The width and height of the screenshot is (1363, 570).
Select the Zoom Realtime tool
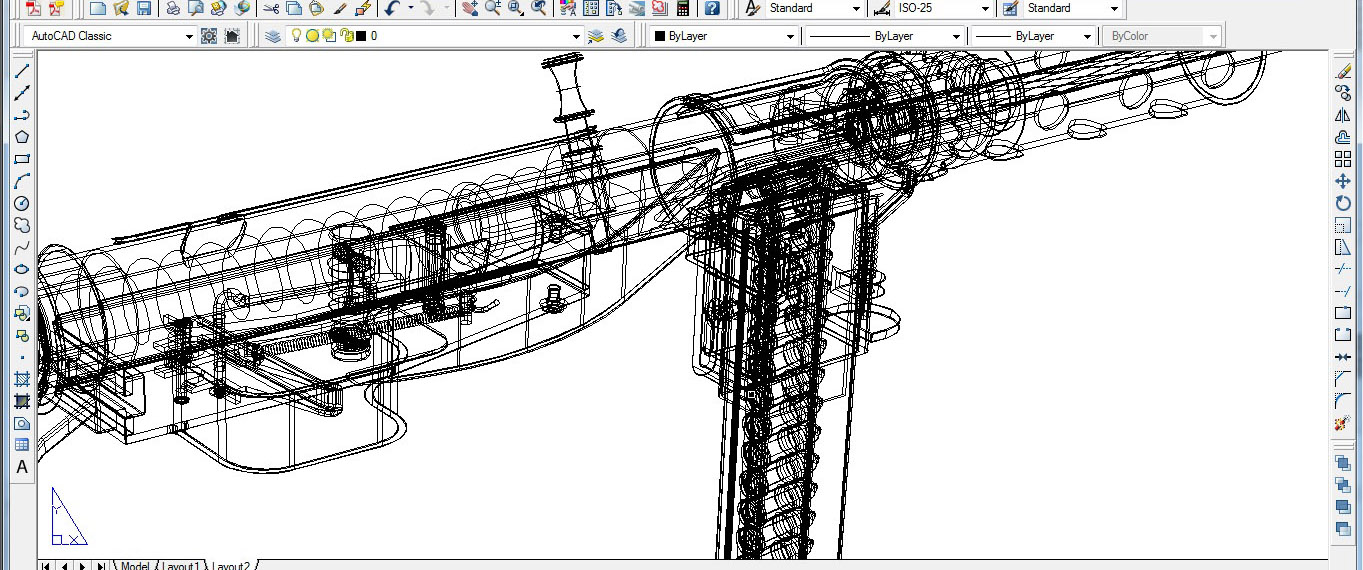click(x=493, y=8)
